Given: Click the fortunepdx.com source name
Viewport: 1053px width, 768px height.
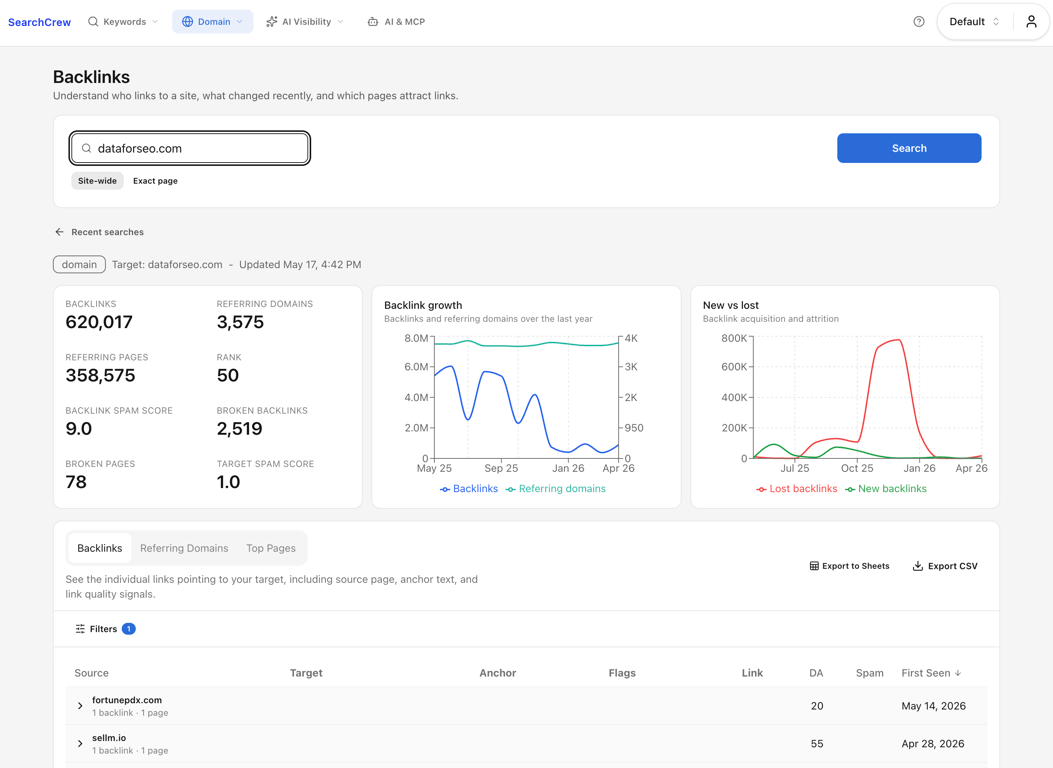Looking at the screenshot, I should (127, 700).
